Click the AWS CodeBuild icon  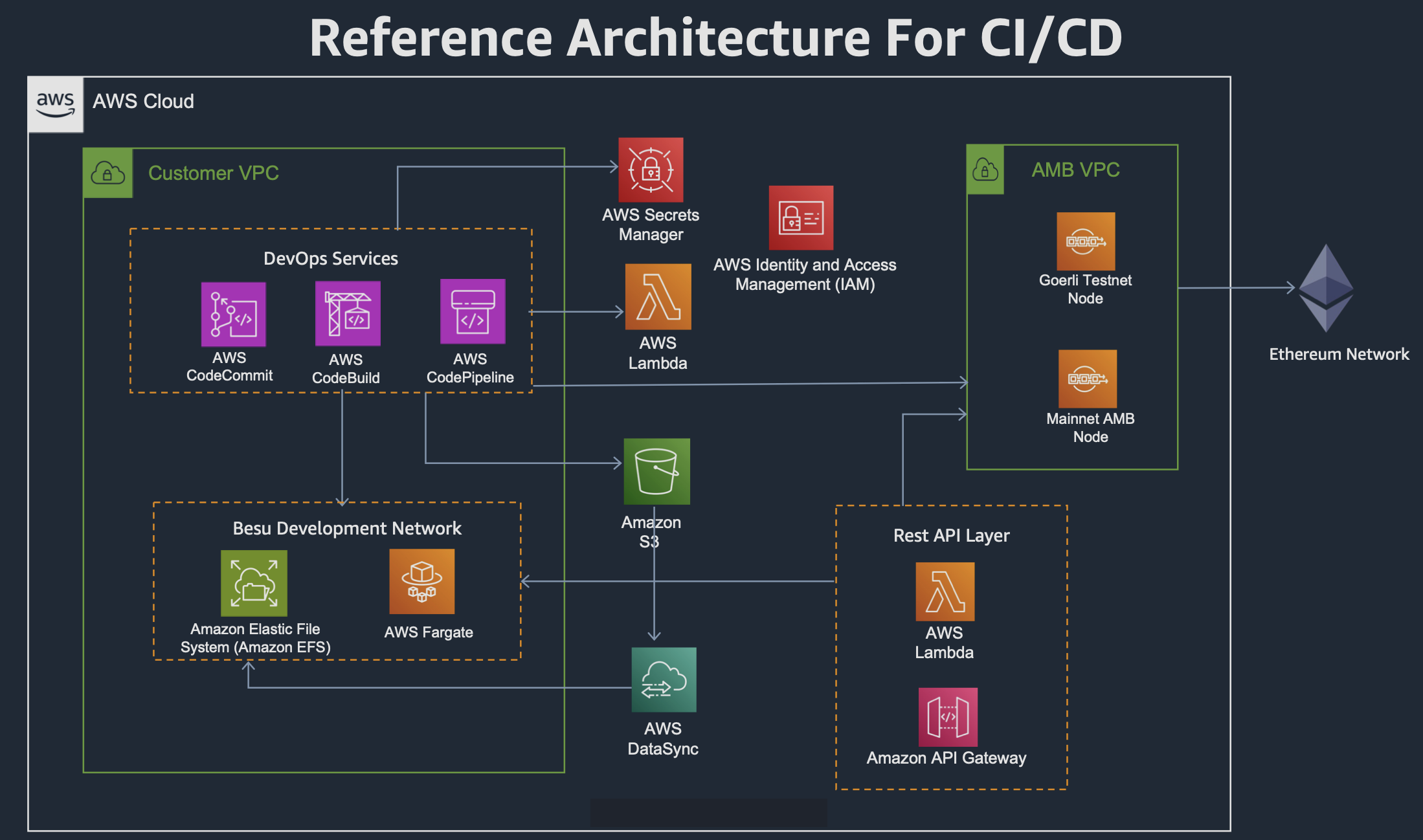click(348, 313)
